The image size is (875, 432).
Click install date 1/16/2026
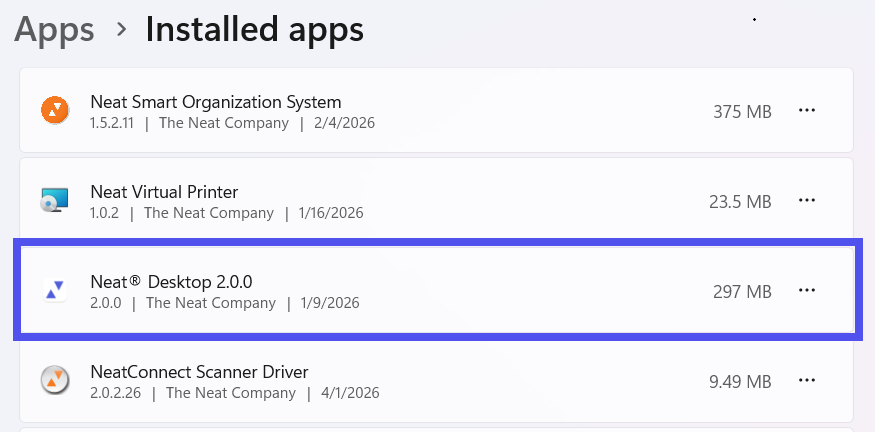[331, 213]
